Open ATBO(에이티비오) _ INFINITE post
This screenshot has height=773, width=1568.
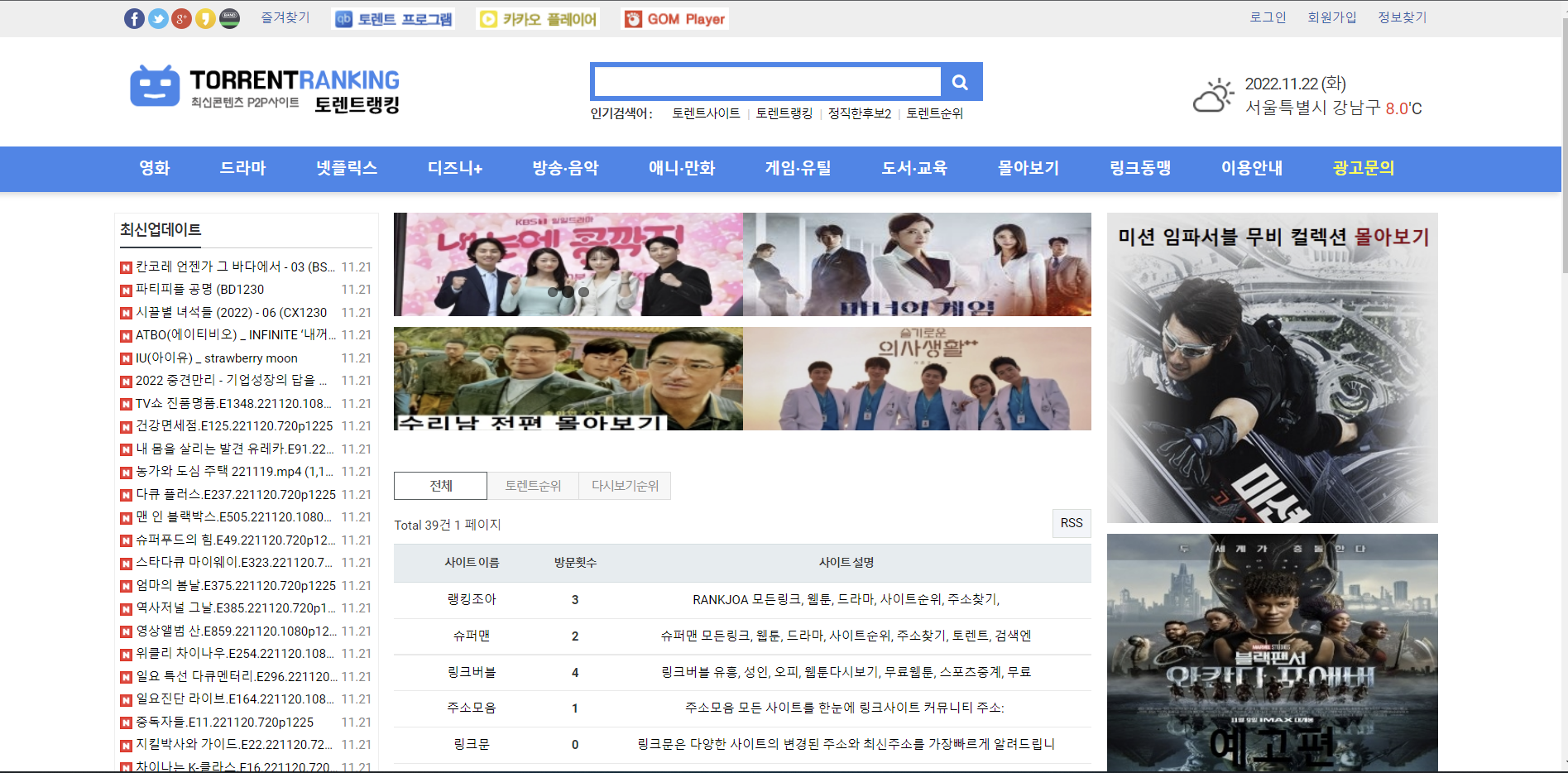(236, 335)
